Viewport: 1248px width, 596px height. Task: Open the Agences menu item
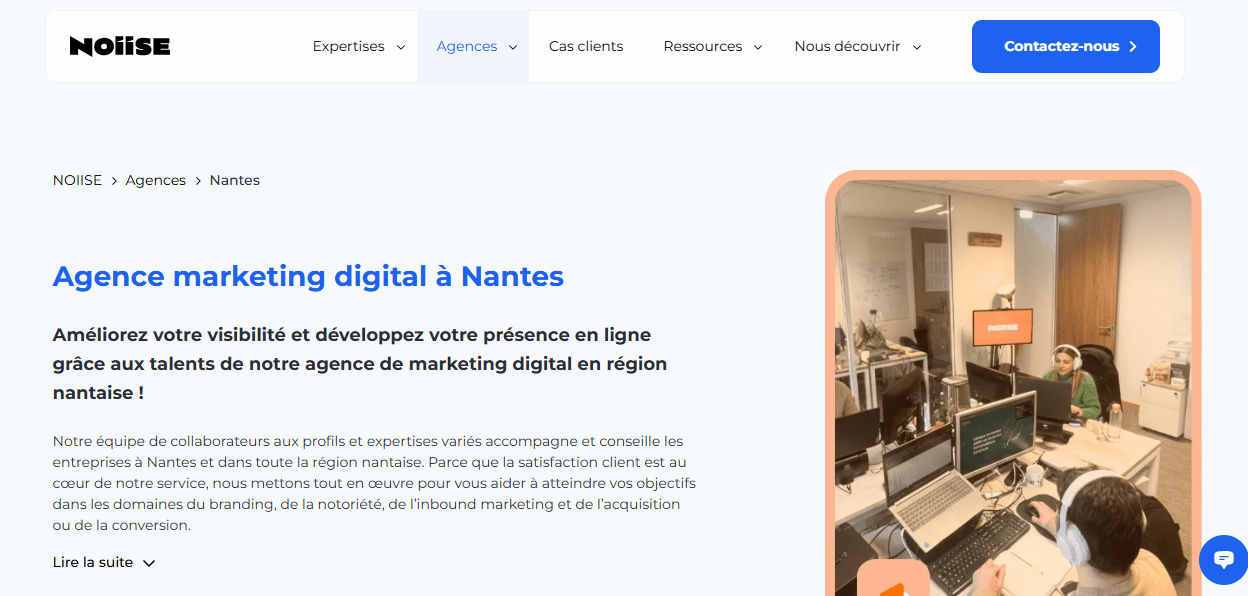click(467, 46)
